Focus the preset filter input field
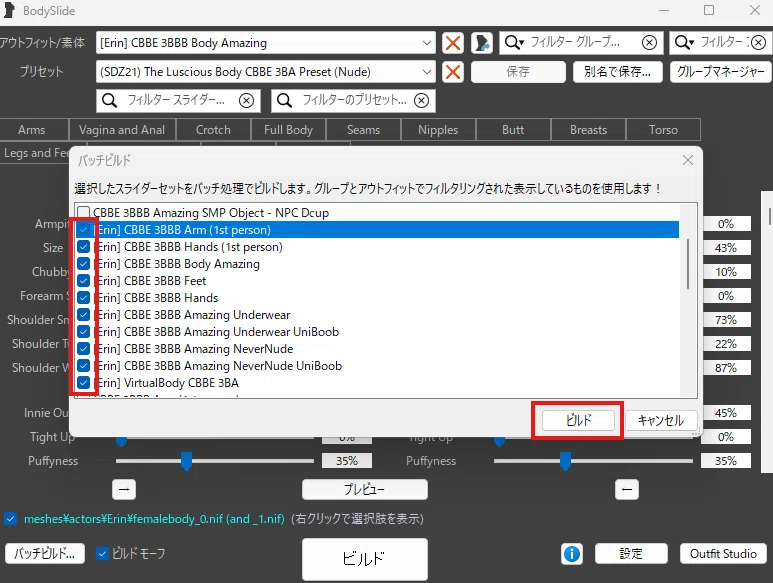 (353, 101)
